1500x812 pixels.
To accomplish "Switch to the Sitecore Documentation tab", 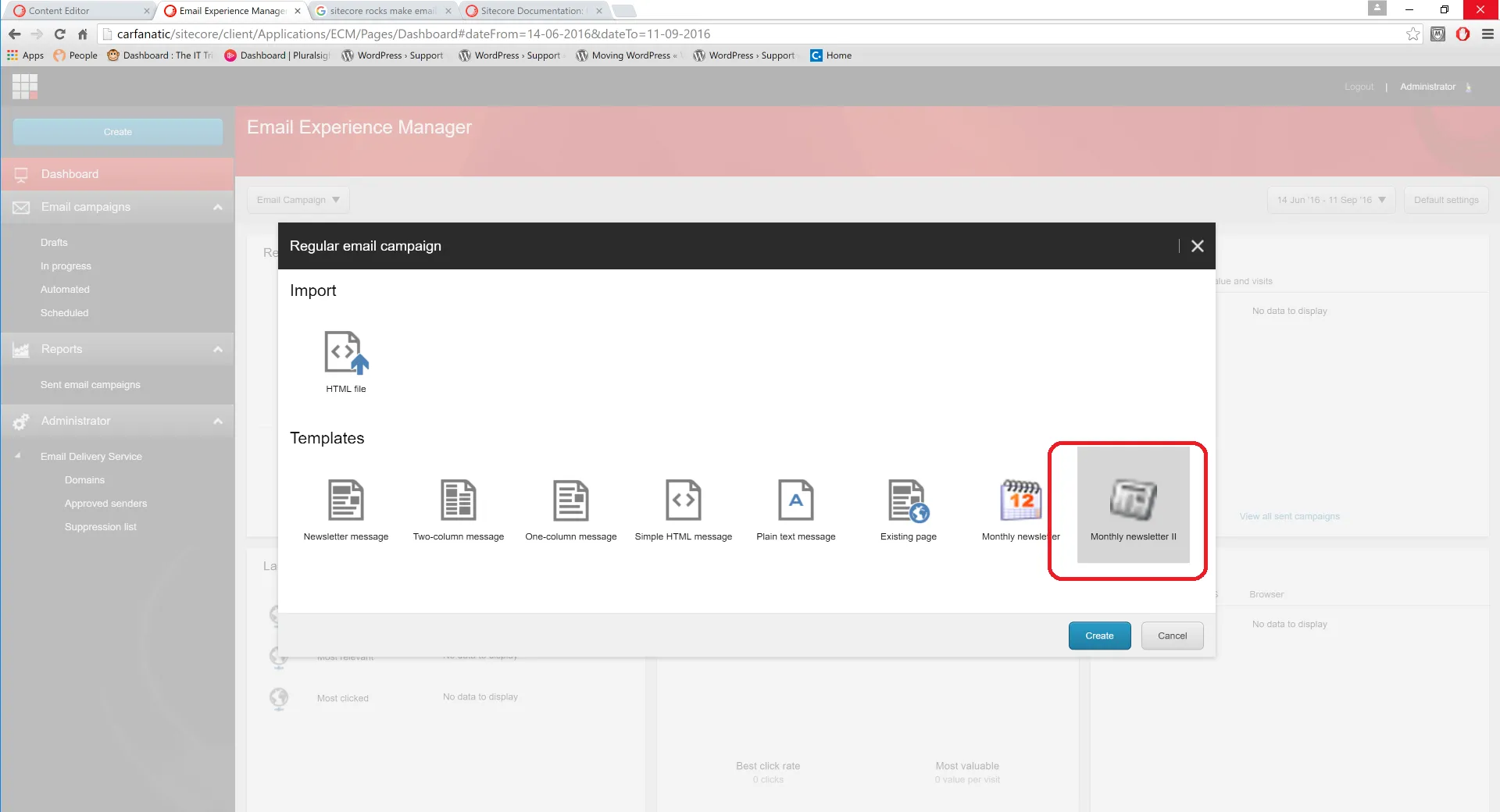I will [533, 11].
